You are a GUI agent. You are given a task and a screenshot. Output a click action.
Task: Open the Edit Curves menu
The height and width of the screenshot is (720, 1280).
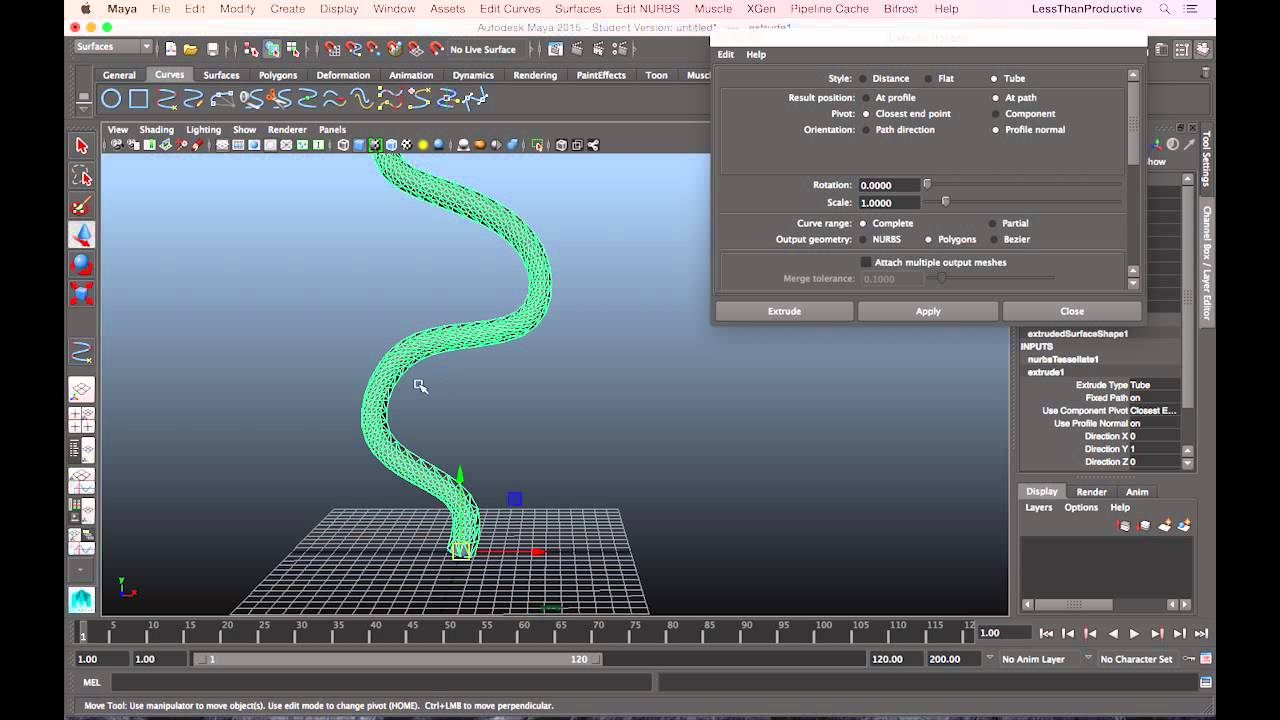click(x=510, y=9)
